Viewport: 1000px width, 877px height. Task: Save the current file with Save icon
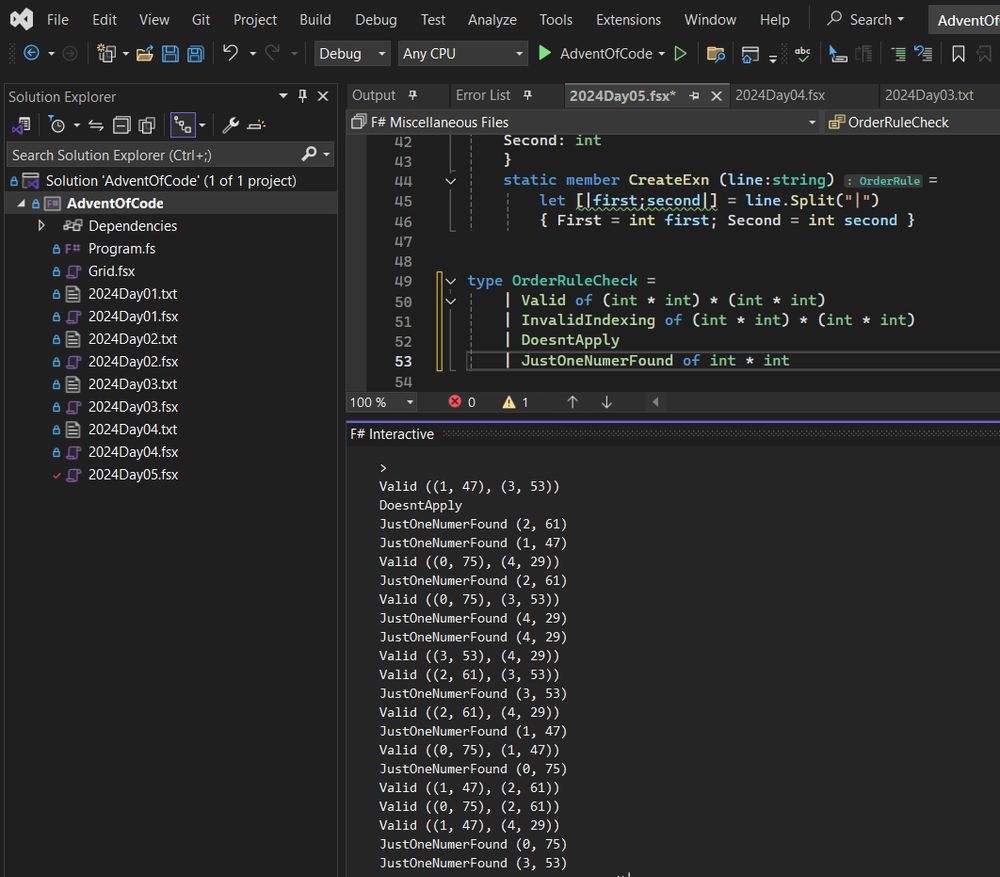pyautogui.click(x=170, y=54)
